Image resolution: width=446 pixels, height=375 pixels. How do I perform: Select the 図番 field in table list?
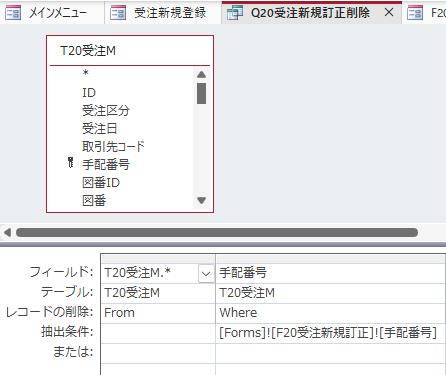click(94, 201)
